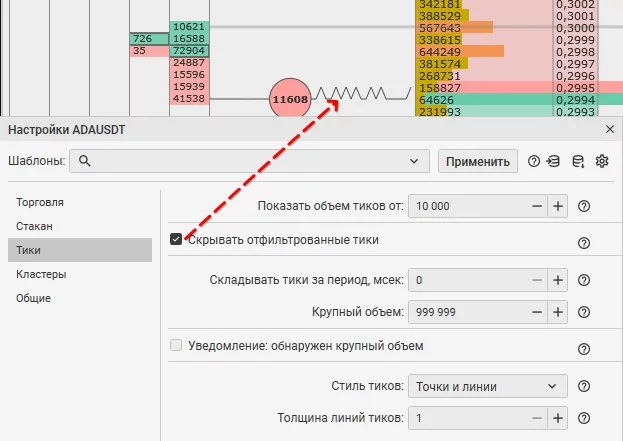Screen dimensions: 623x441
Task: Click the Применить button
Action: pyautogui.click(x=478, y=161)
